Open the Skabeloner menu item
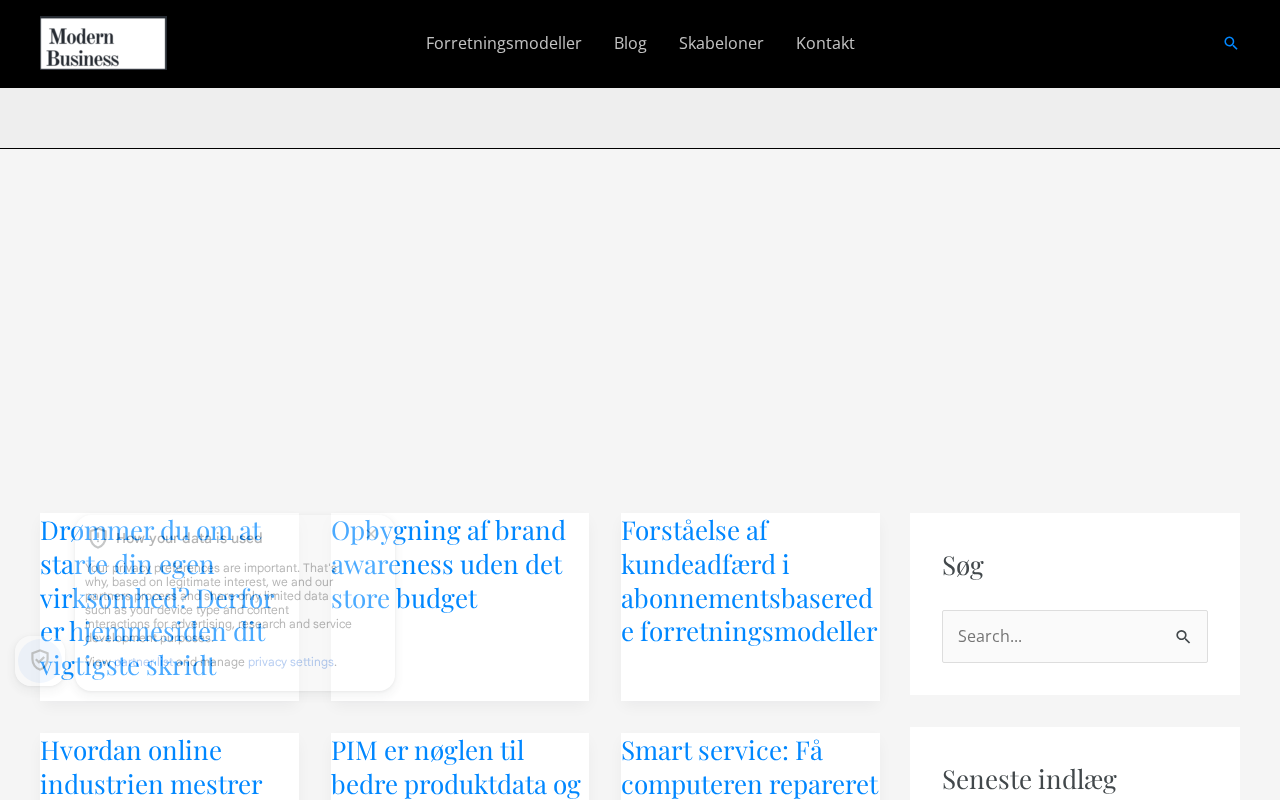Screen dimensions: 1280x800 click(x=721, y=43)
